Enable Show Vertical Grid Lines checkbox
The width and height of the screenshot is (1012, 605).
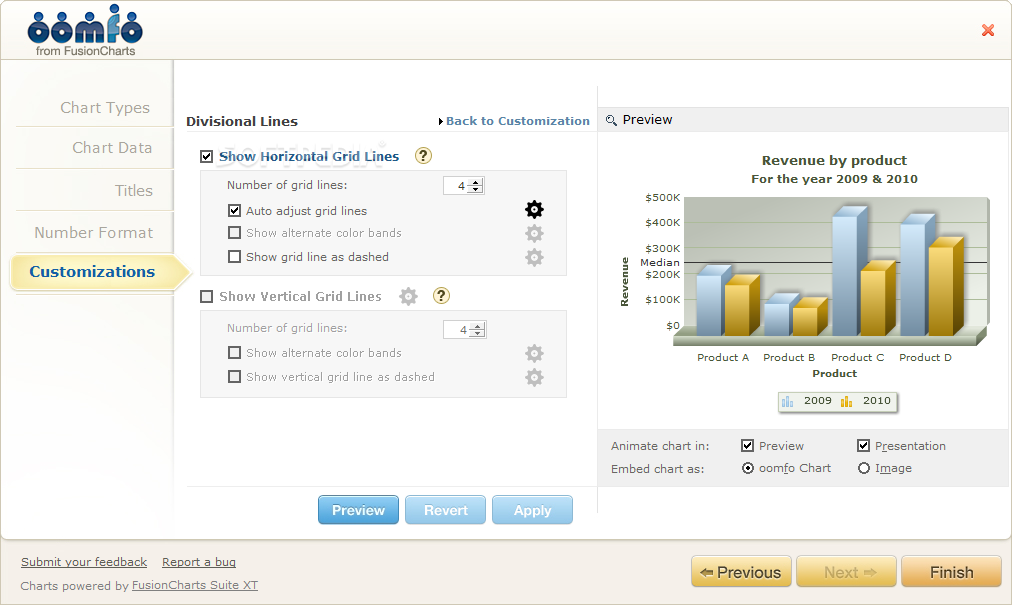click(207, 296)
